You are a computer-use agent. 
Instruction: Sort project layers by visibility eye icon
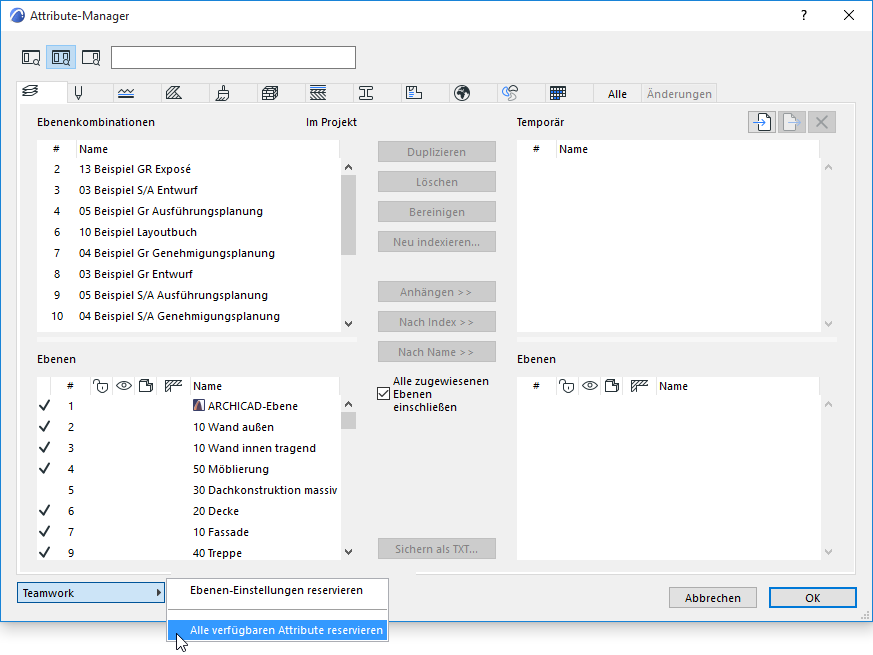pos(124,385)
